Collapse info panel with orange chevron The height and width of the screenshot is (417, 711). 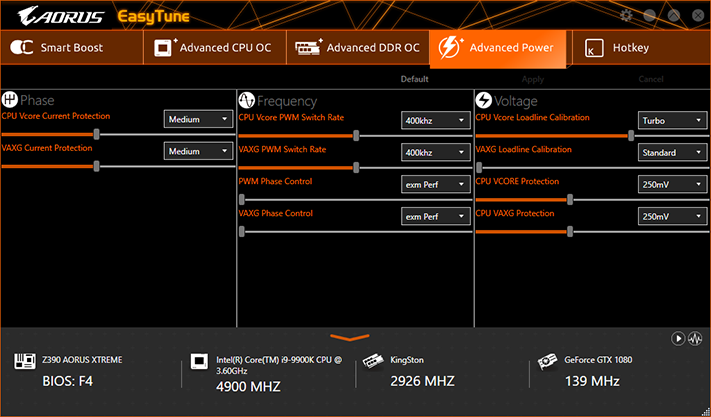tap(350, 338)
